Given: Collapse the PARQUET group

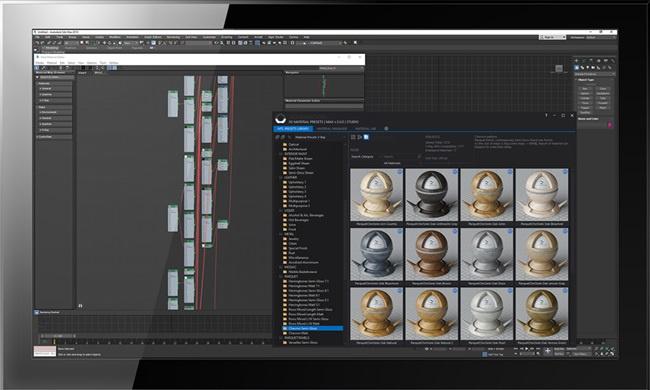Looking at the screenshot, I should point(281,276).
